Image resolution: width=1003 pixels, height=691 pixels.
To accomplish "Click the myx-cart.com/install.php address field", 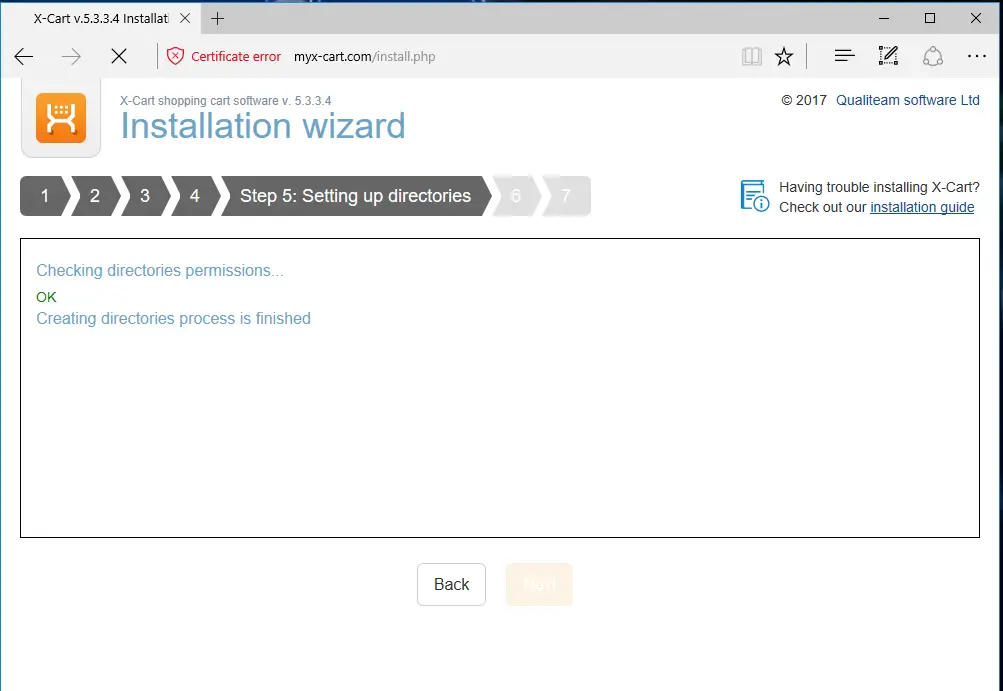I will click(365, 57).
